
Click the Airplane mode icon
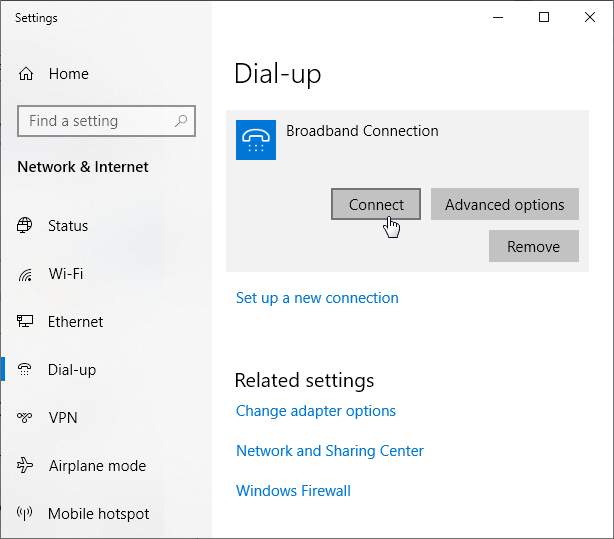pyautogui.click(x=25, y=466)
